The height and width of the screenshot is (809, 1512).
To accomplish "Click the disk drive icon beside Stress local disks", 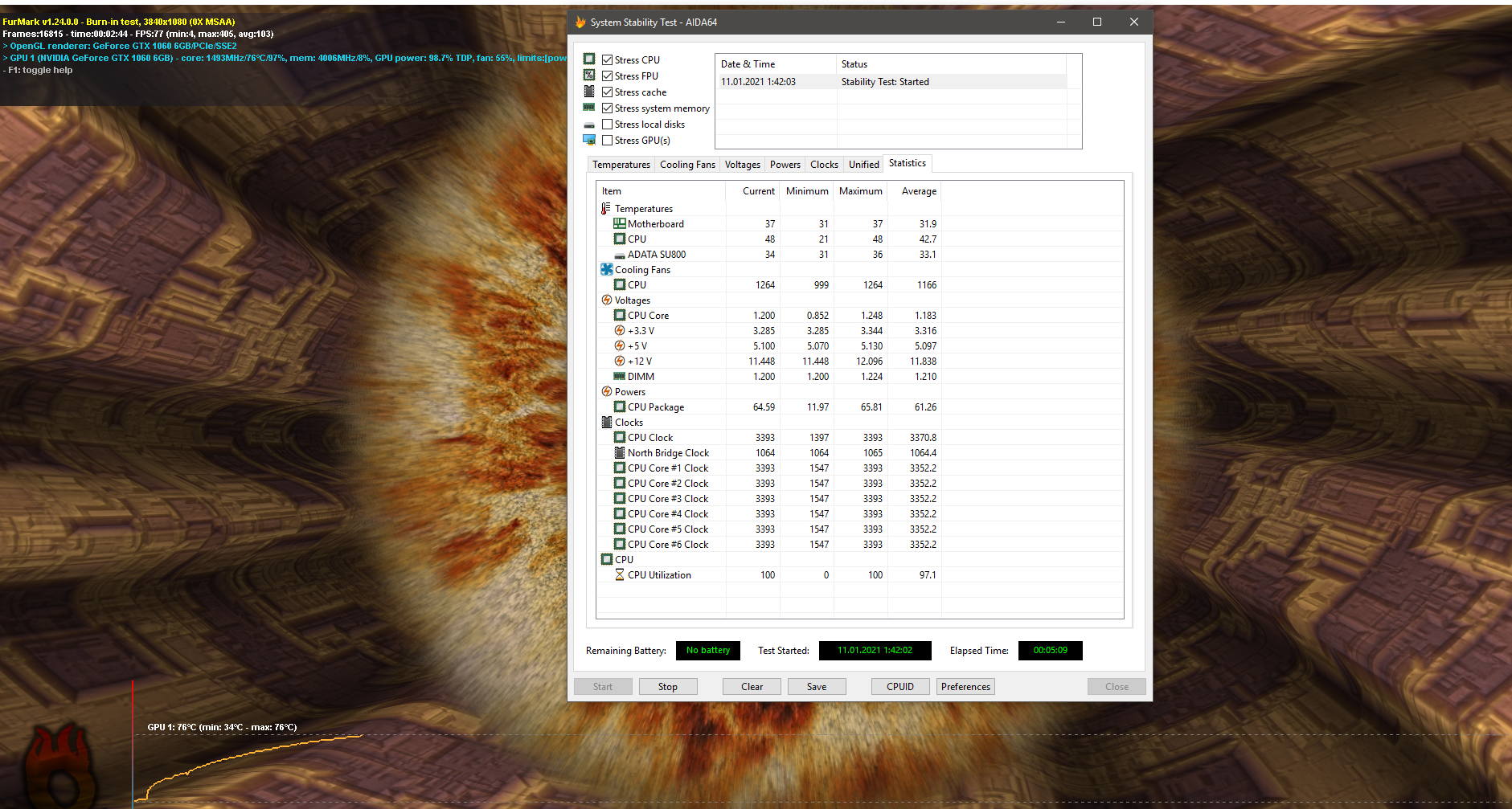I will pyautogui.click(x=589, y=125).
